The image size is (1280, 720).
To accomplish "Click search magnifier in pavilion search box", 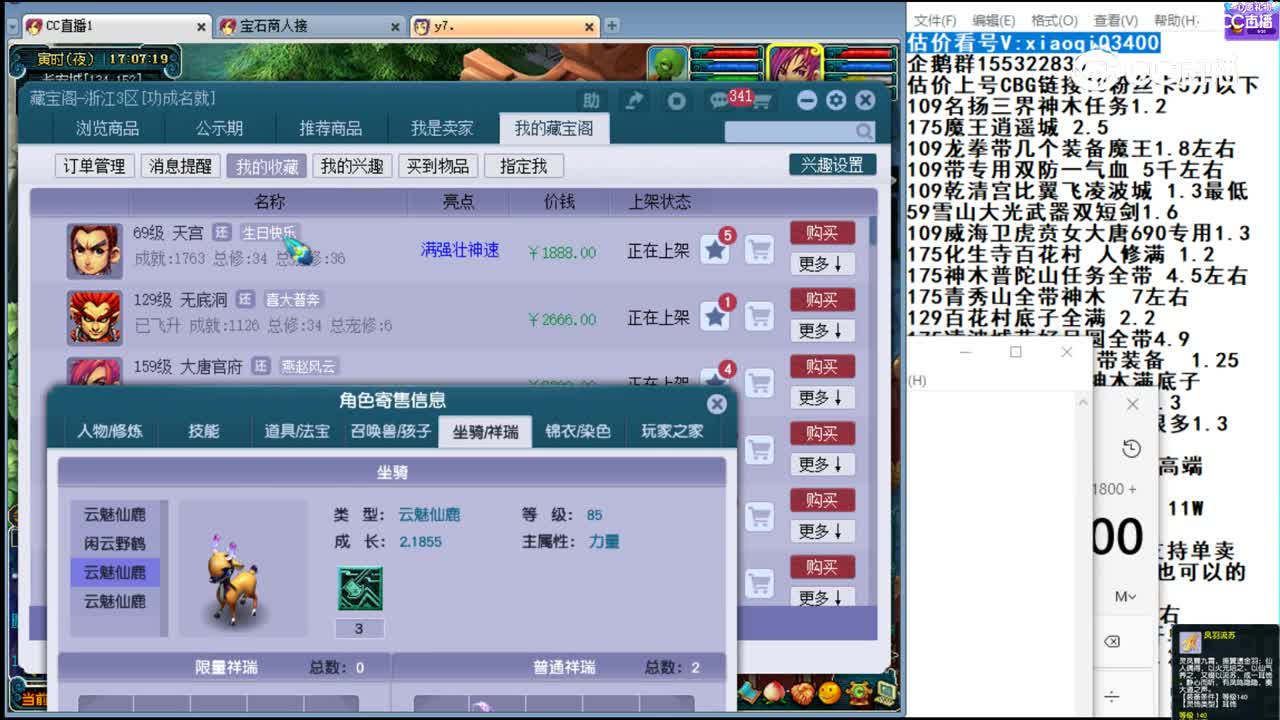I will (x=864, y=131).
